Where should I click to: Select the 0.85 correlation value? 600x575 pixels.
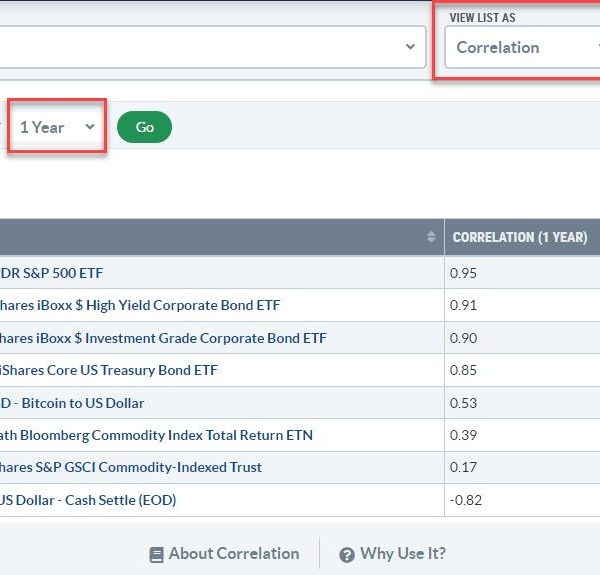[463, 370]
